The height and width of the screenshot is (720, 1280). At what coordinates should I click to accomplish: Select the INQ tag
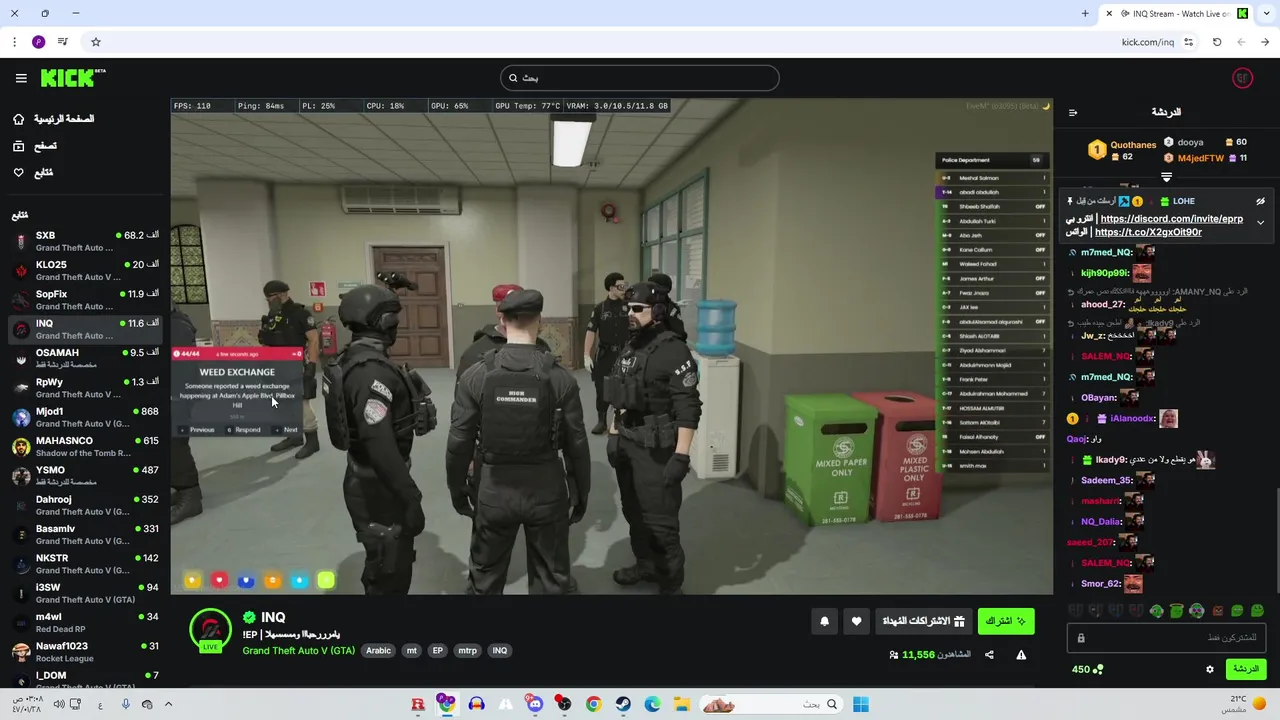(499, 650)
